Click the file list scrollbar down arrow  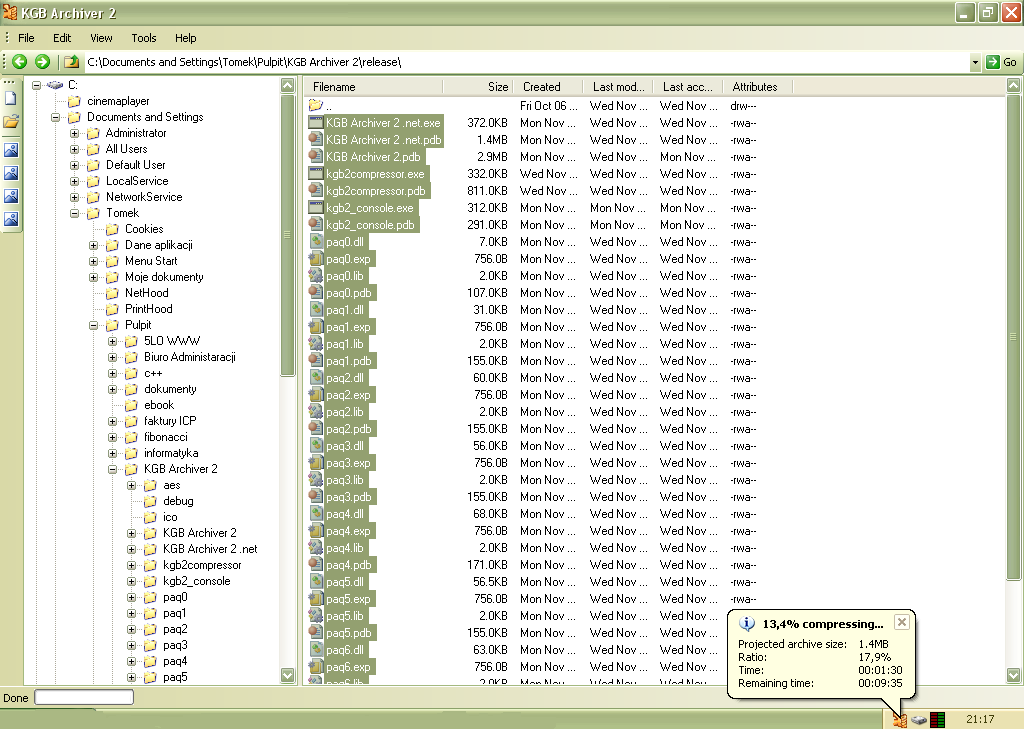(1014, 675)
